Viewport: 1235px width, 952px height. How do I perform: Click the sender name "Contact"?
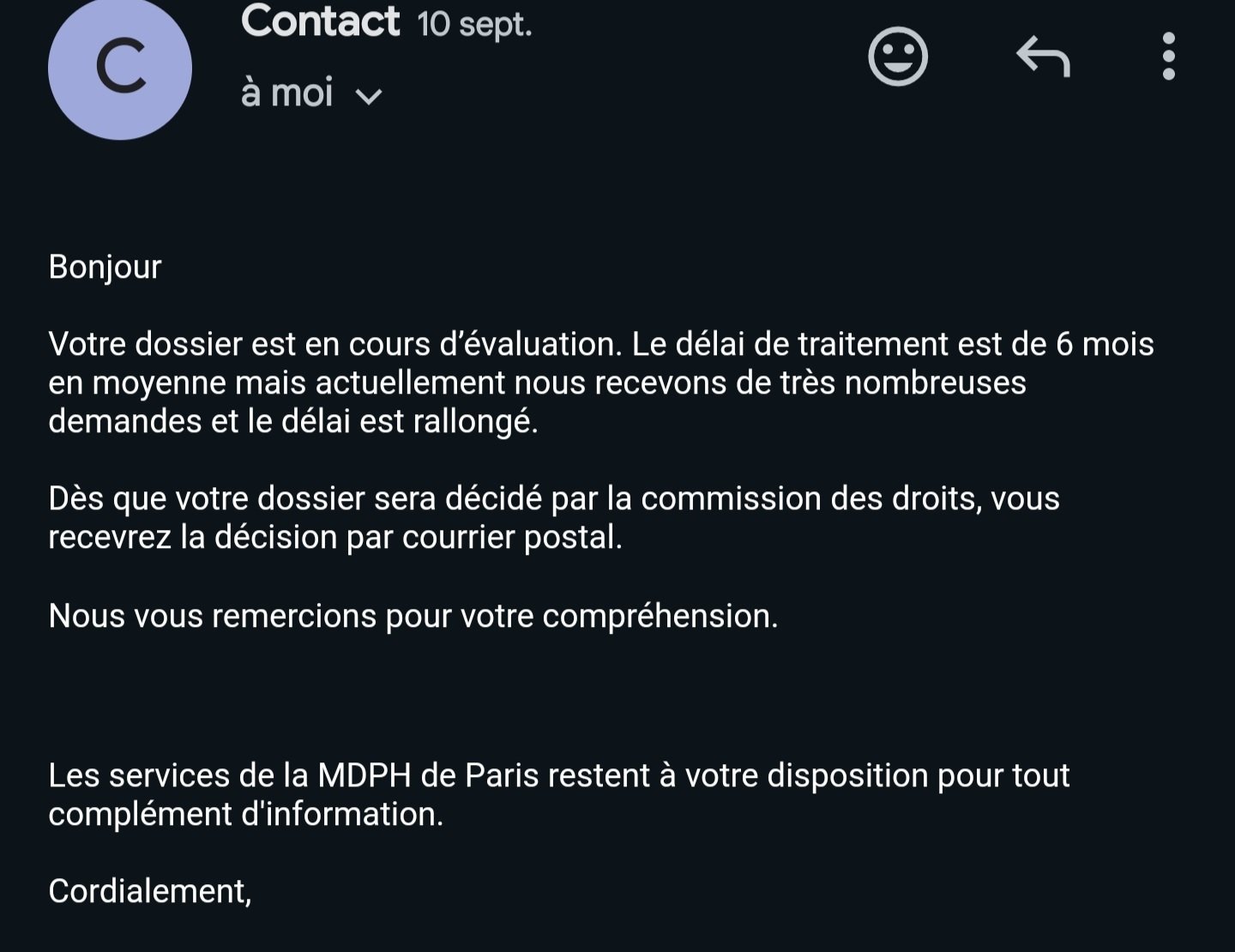320,21
